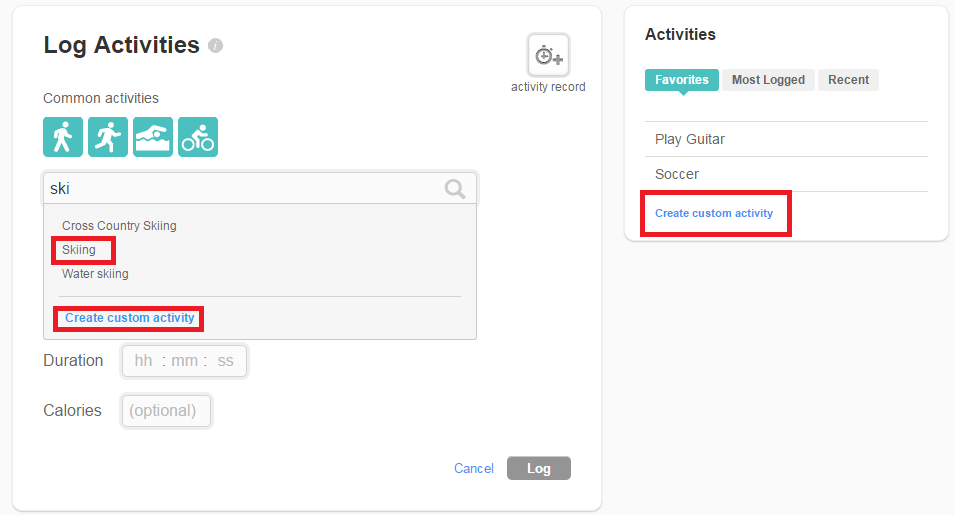
Task: Open the activity record stopwatch
Action: click(x=548, y=55)
